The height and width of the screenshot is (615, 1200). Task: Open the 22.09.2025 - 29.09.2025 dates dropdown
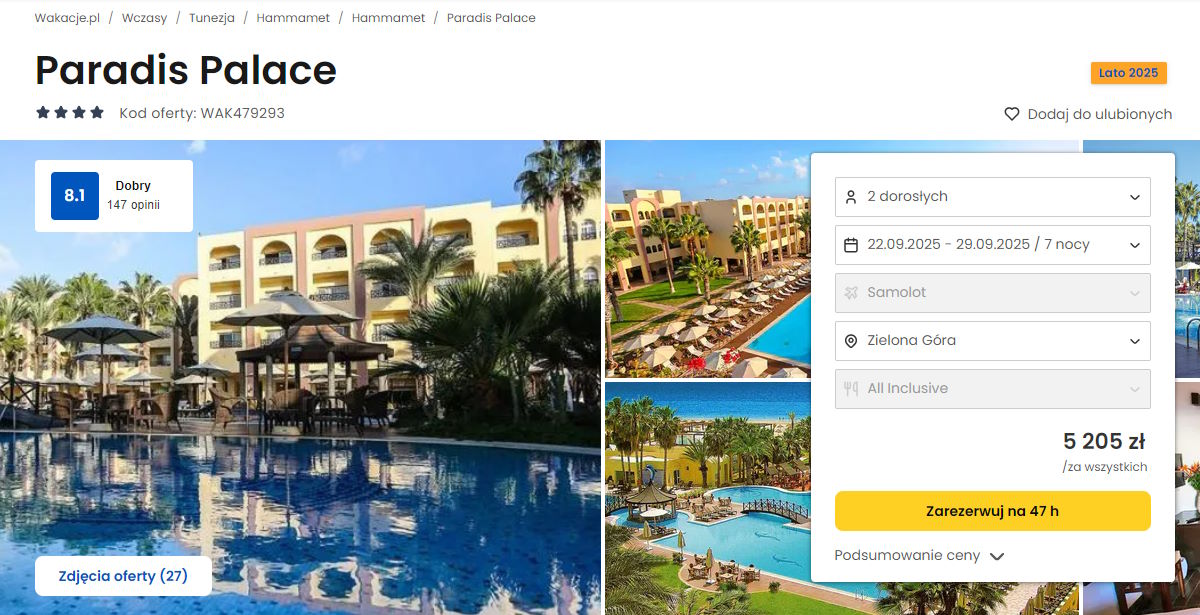(x=993, y=245)
